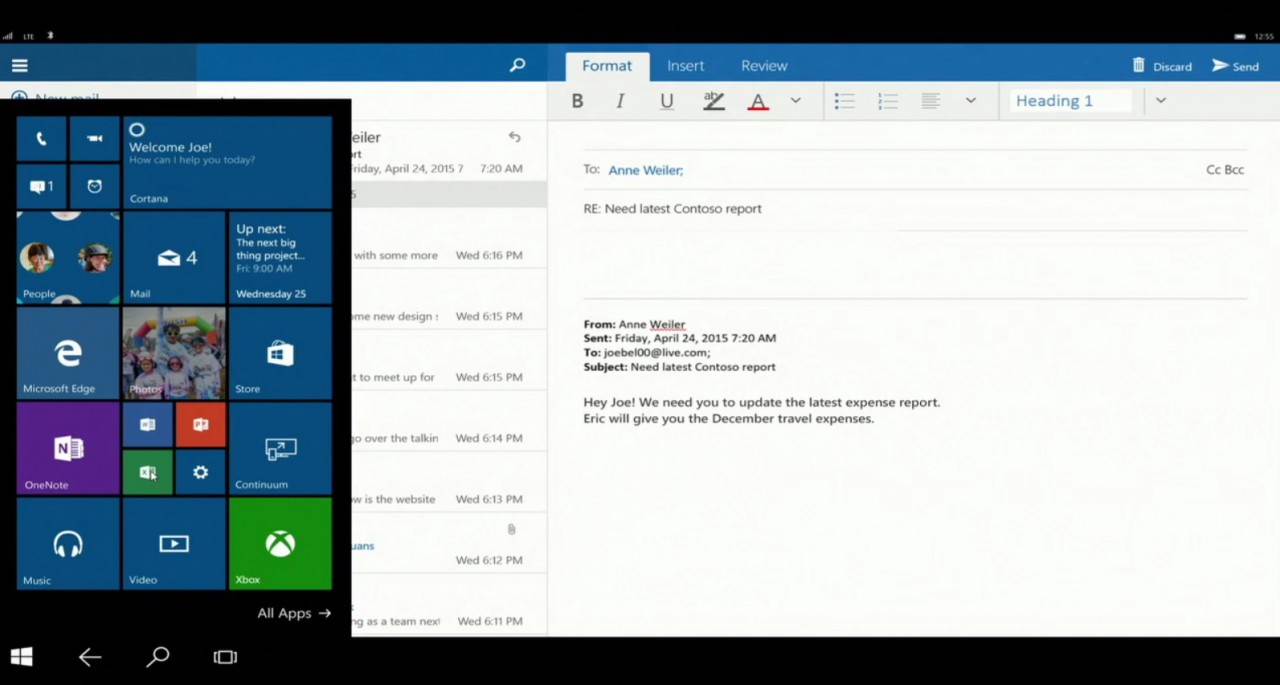Open the Store tile
This screenshot has height=685, width=1280.
[280, 353]
